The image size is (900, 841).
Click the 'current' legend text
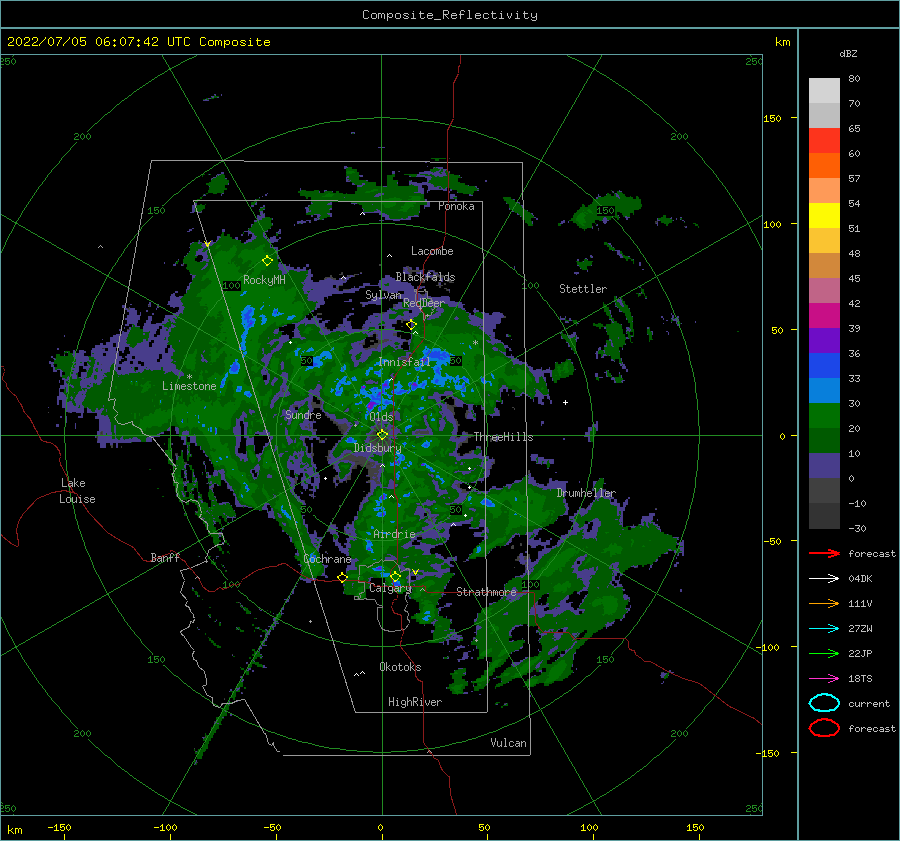point(869,703)
